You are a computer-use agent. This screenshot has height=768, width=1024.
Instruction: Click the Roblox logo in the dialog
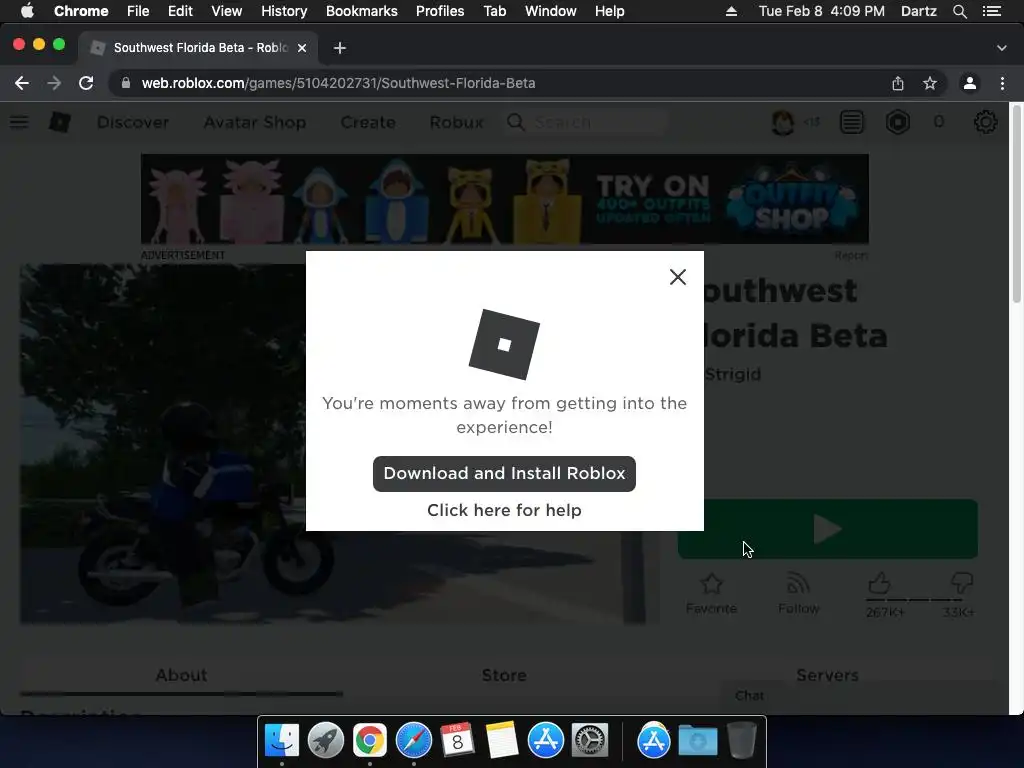pos(504,344)
